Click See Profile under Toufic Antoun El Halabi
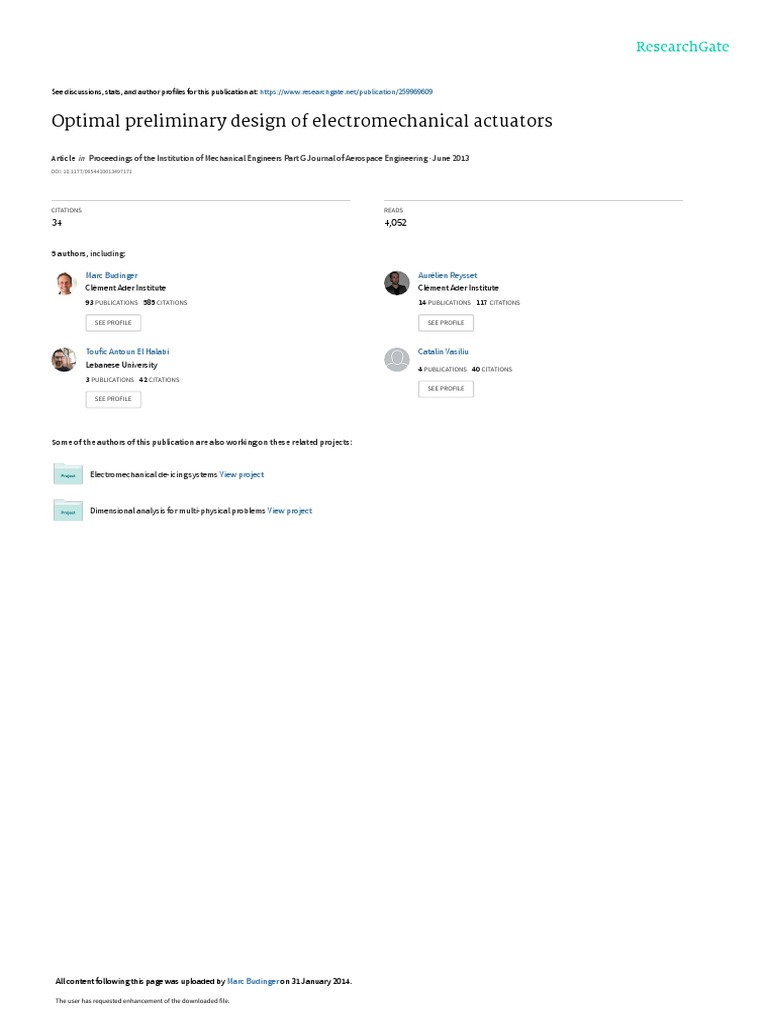The height and width of the screenshot is (1024, 768). [x=113, y=399]
